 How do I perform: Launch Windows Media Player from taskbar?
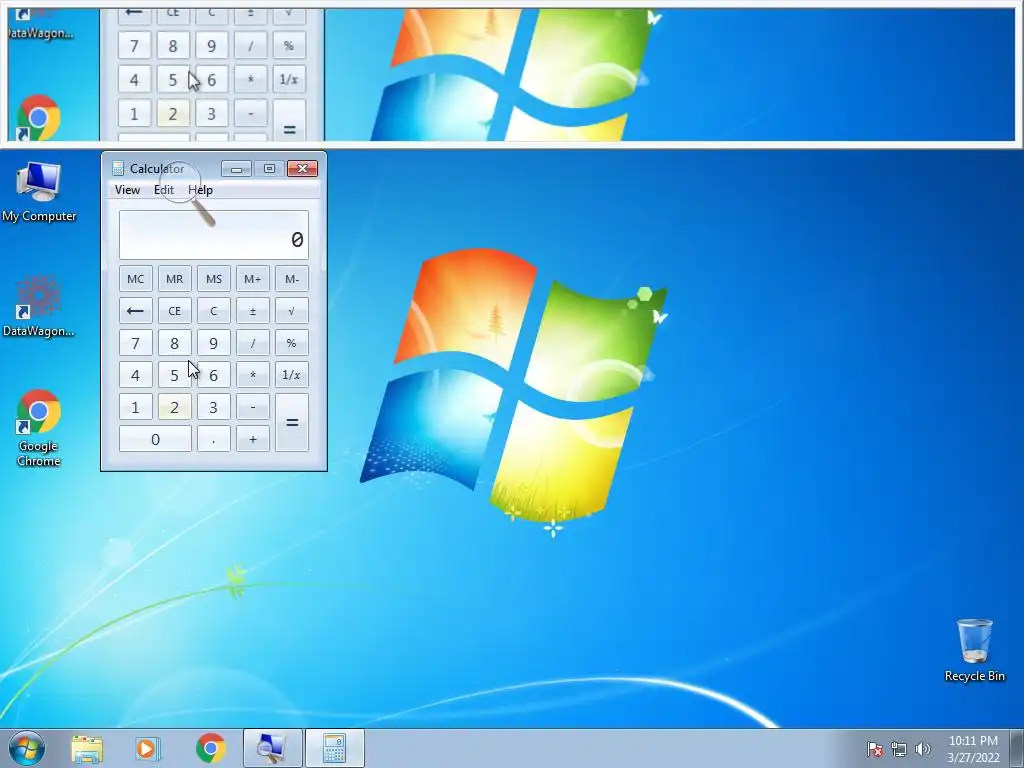[x=148, y=748]
